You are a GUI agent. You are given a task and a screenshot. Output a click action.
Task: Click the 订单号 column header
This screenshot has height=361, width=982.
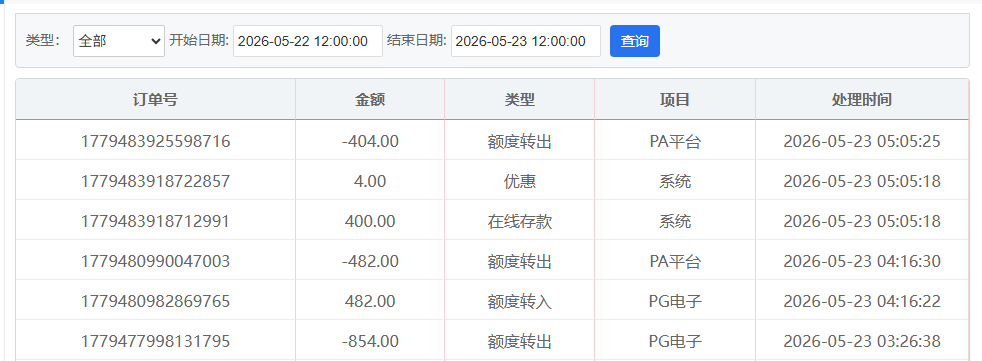[155, 99]
